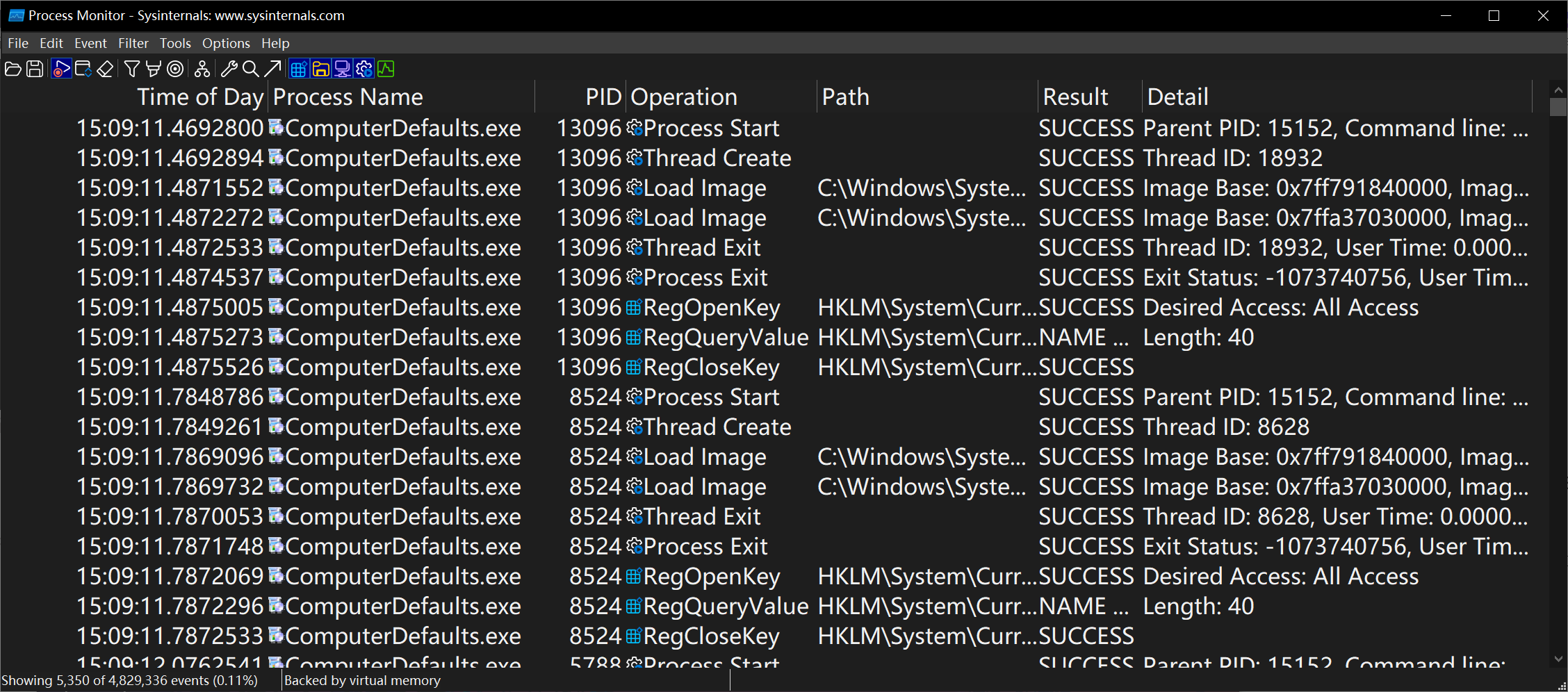This screenshot has width=1568, height=692.
Task: Click 'Length: 40' detail at 15:09:11.7872296
Action: click(x=1198, y=606)
